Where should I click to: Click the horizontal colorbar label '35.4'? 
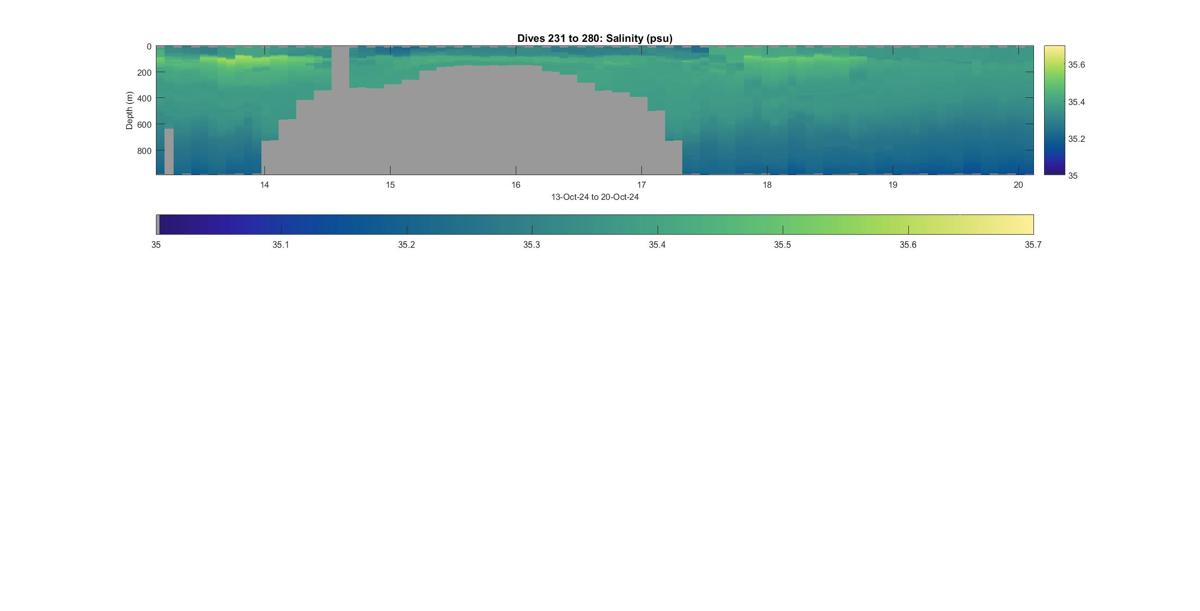coord(657,244)
